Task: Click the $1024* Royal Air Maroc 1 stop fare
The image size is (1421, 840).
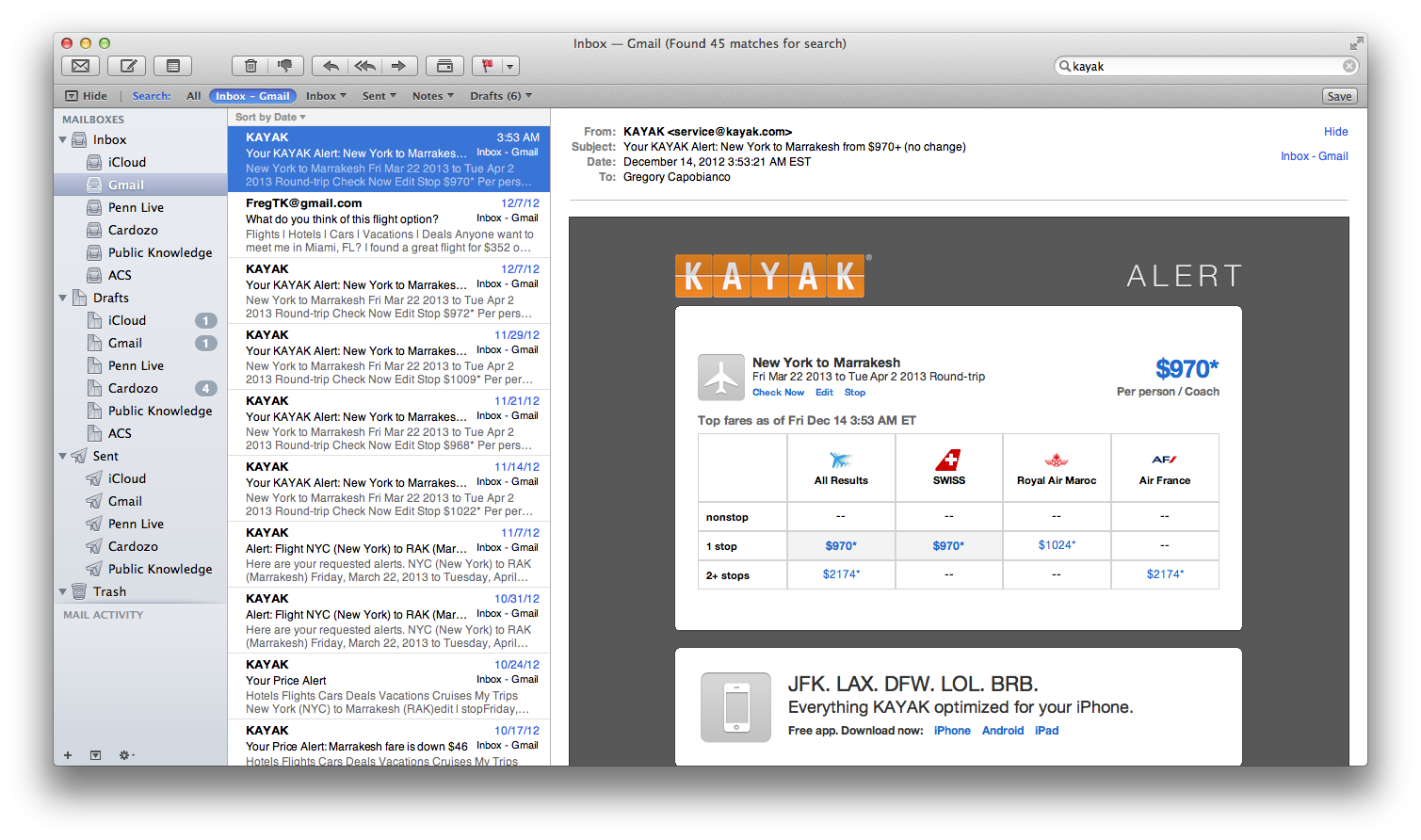Action: [x=1057, y=545]
